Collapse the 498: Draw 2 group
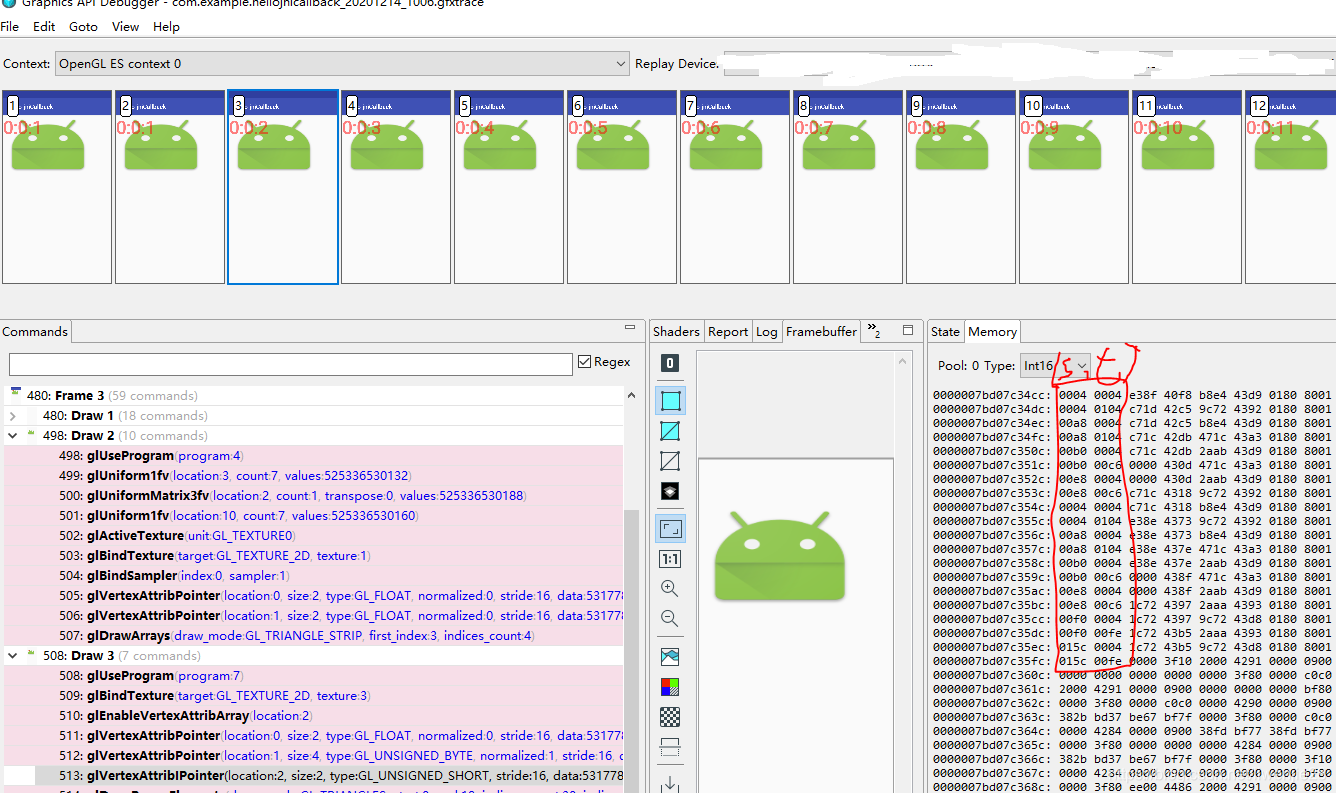1336x793 pixels. pos(12,436)
